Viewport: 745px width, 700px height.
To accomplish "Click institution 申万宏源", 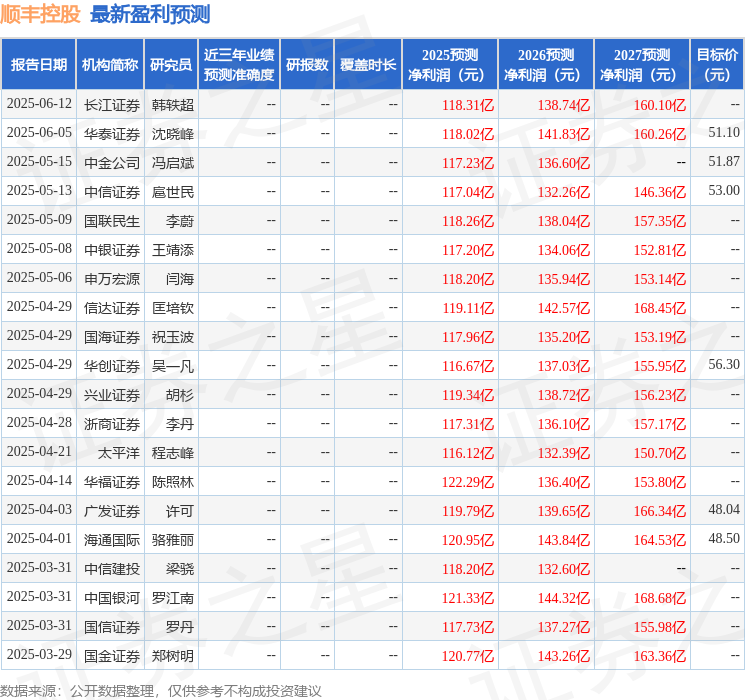I will pyautogui.click(x=112, y=279).
